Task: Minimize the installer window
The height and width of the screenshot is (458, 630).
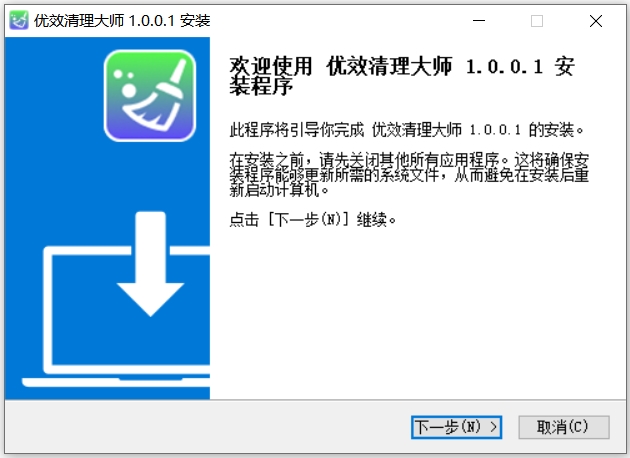Action: point(479,20)
